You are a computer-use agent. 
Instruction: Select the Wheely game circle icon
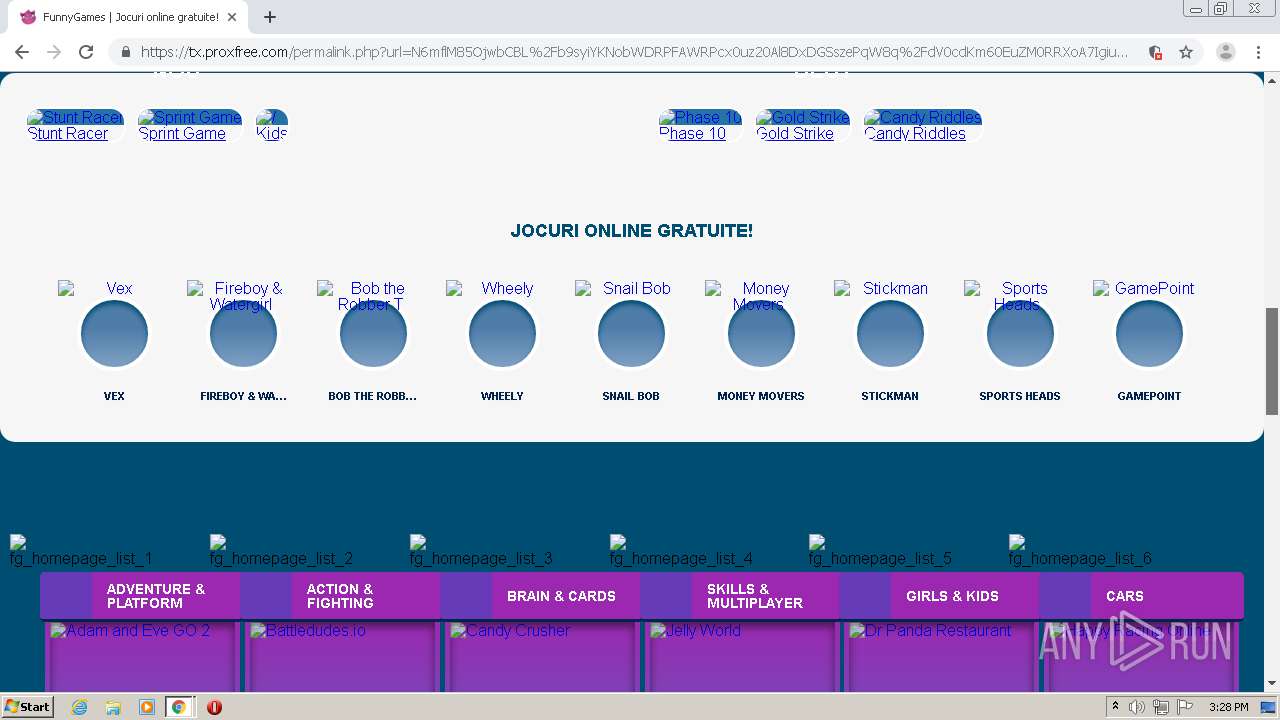(x=502, y=334)
